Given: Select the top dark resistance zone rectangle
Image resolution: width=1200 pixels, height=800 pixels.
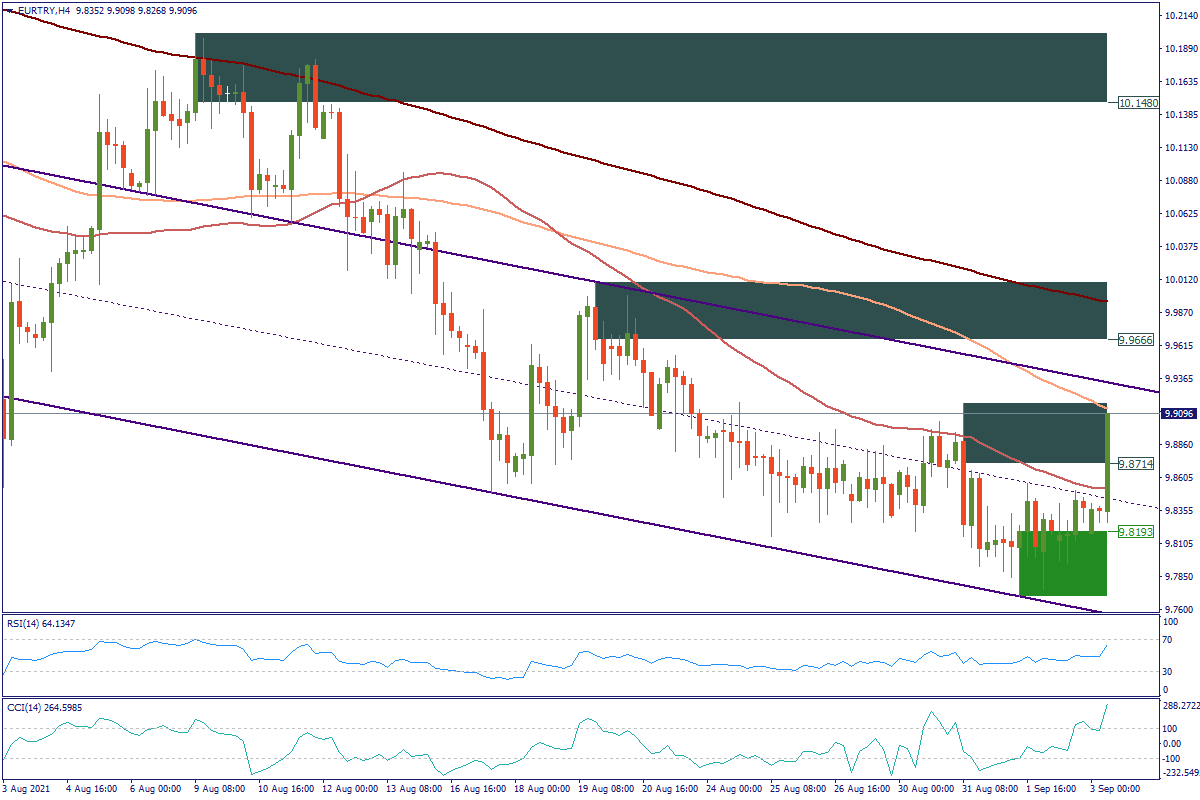Looking at the screenshot, I should 650,67.
